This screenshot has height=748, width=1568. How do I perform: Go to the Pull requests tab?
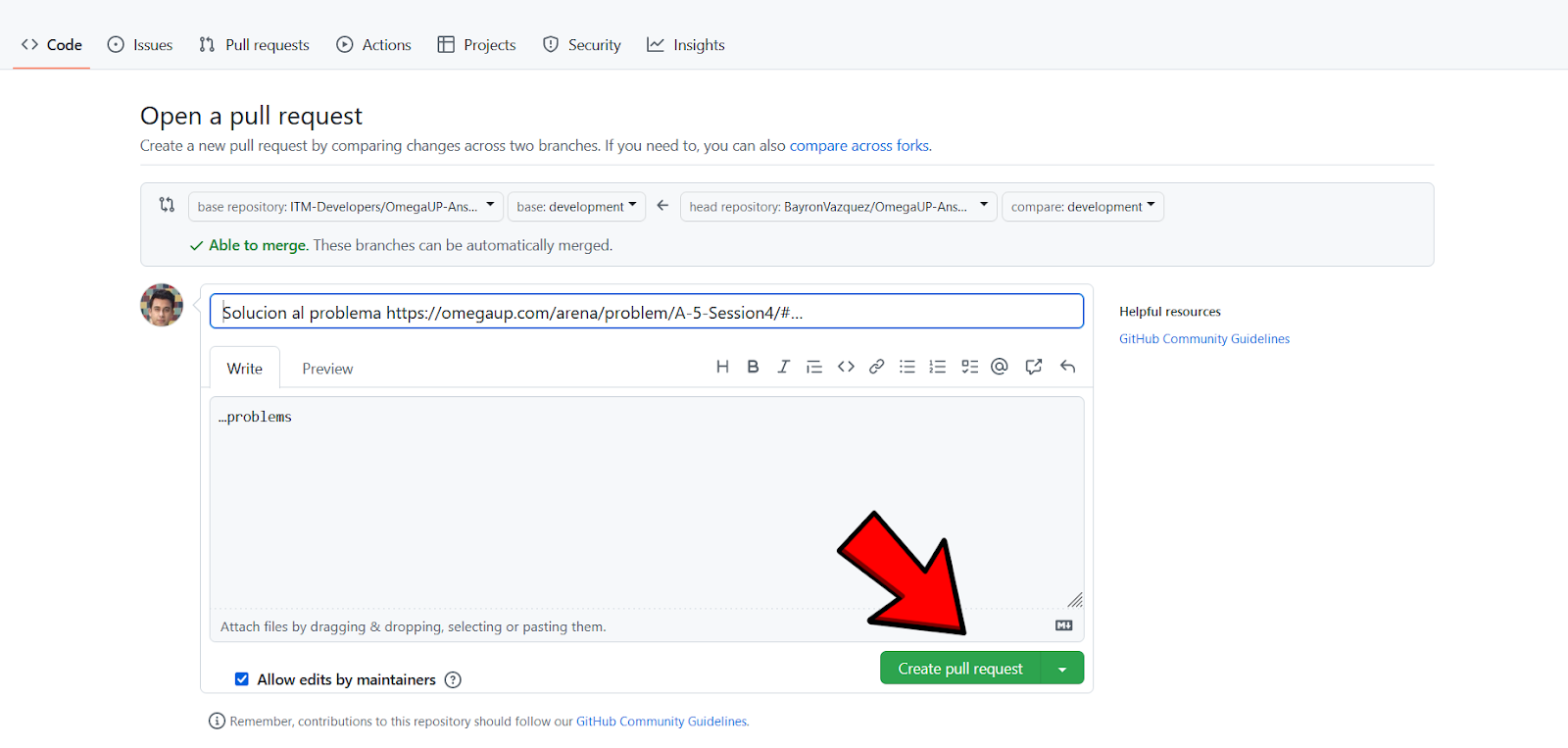point(254,45)
